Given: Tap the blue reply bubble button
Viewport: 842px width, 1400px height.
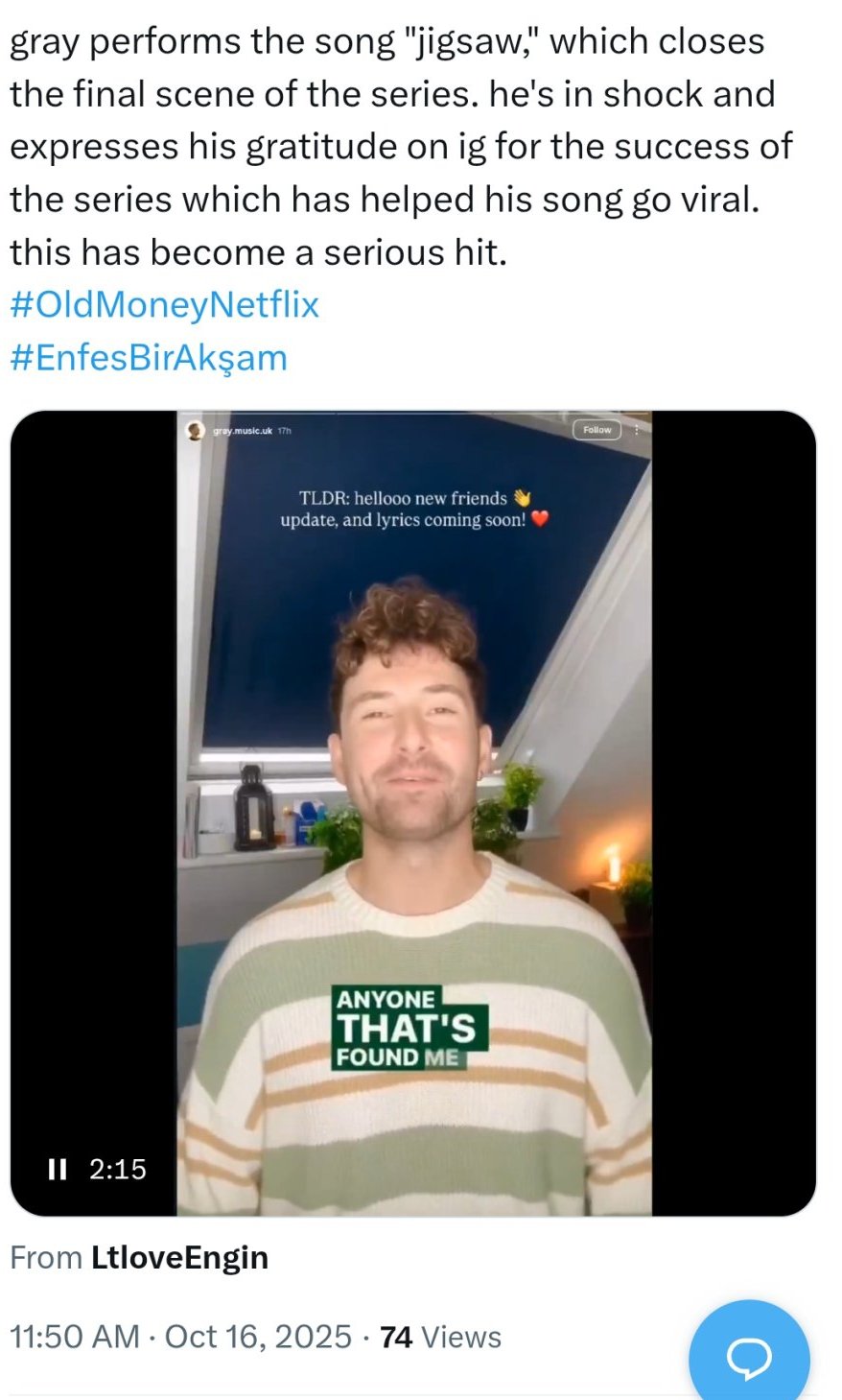Looking at the screenshot, I should click(749, 1356).
